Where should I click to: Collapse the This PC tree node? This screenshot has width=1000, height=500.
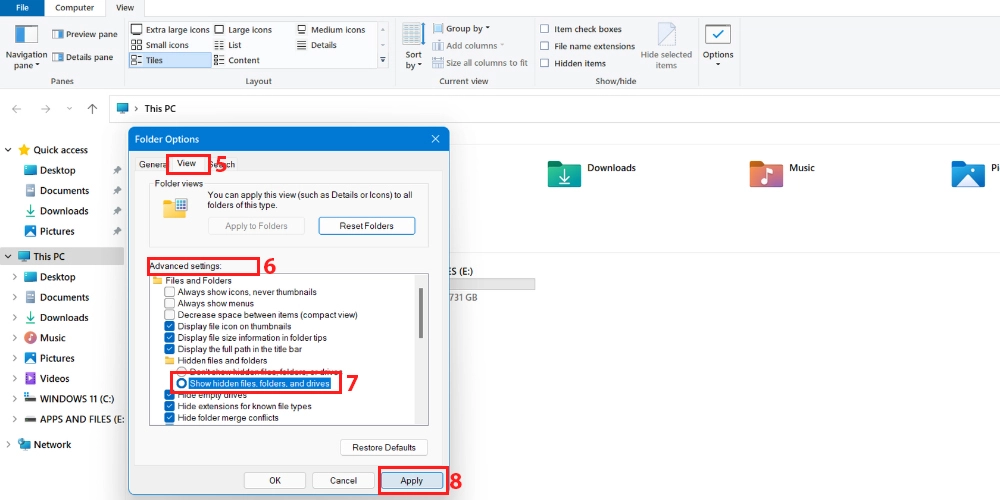8,256
